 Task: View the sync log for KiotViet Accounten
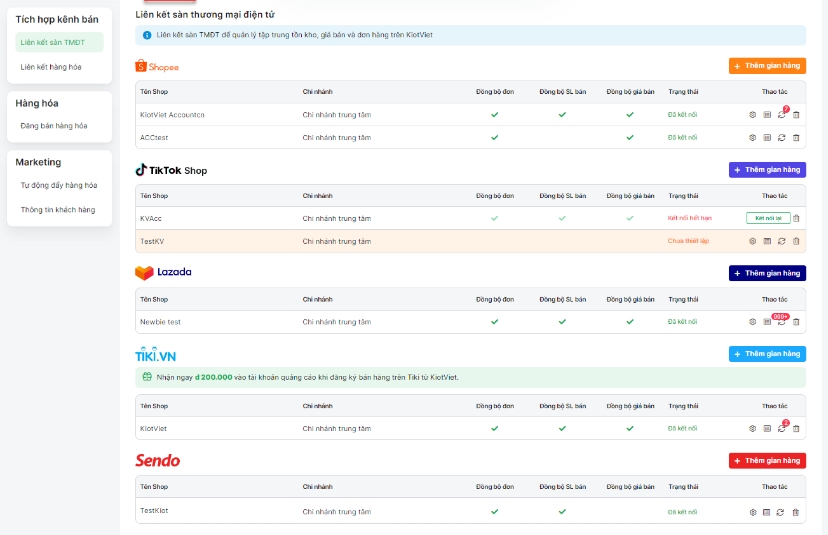(x=767, y=115)
